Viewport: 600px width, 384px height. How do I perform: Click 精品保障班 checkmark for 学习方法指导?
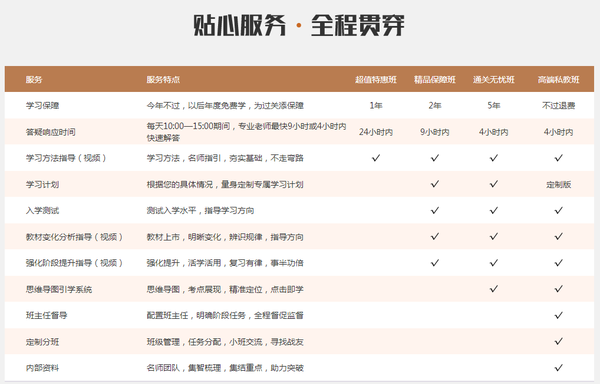click(435, 158)
